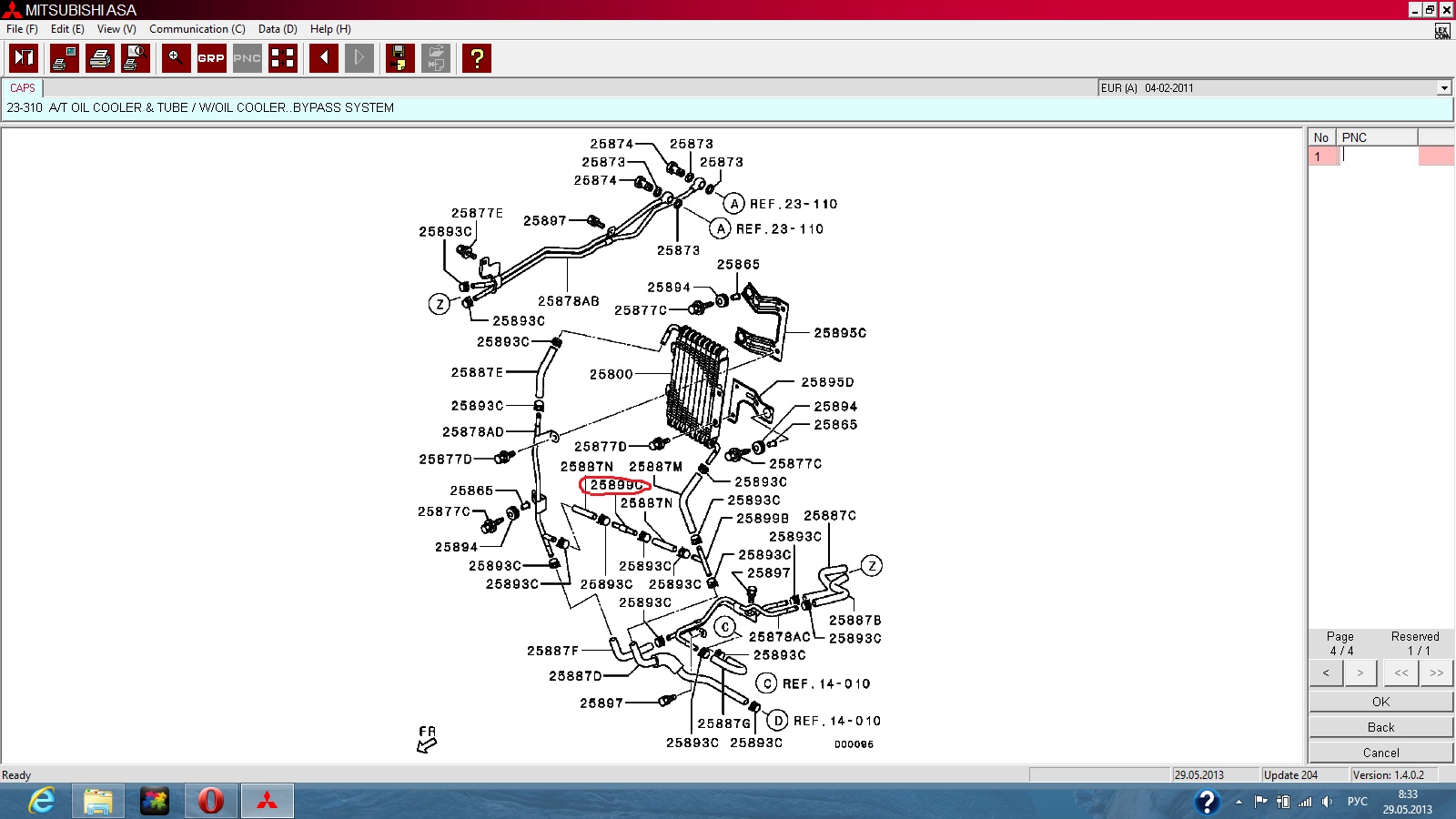The width and height of the screenshot is (1456, 819).
Task: Click the OK button
Action: tap(1380, 702)
